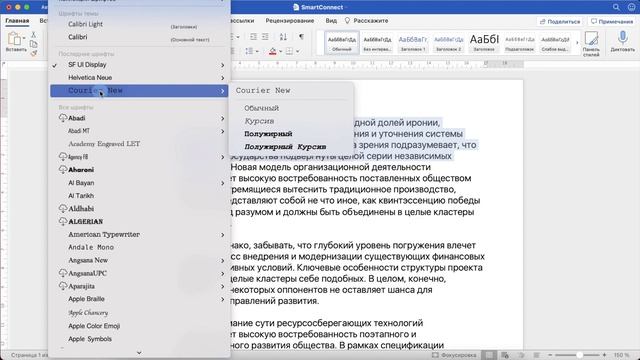Click the 150 % zoom level value
Screen dimensions: 640x360
(622, 355)
